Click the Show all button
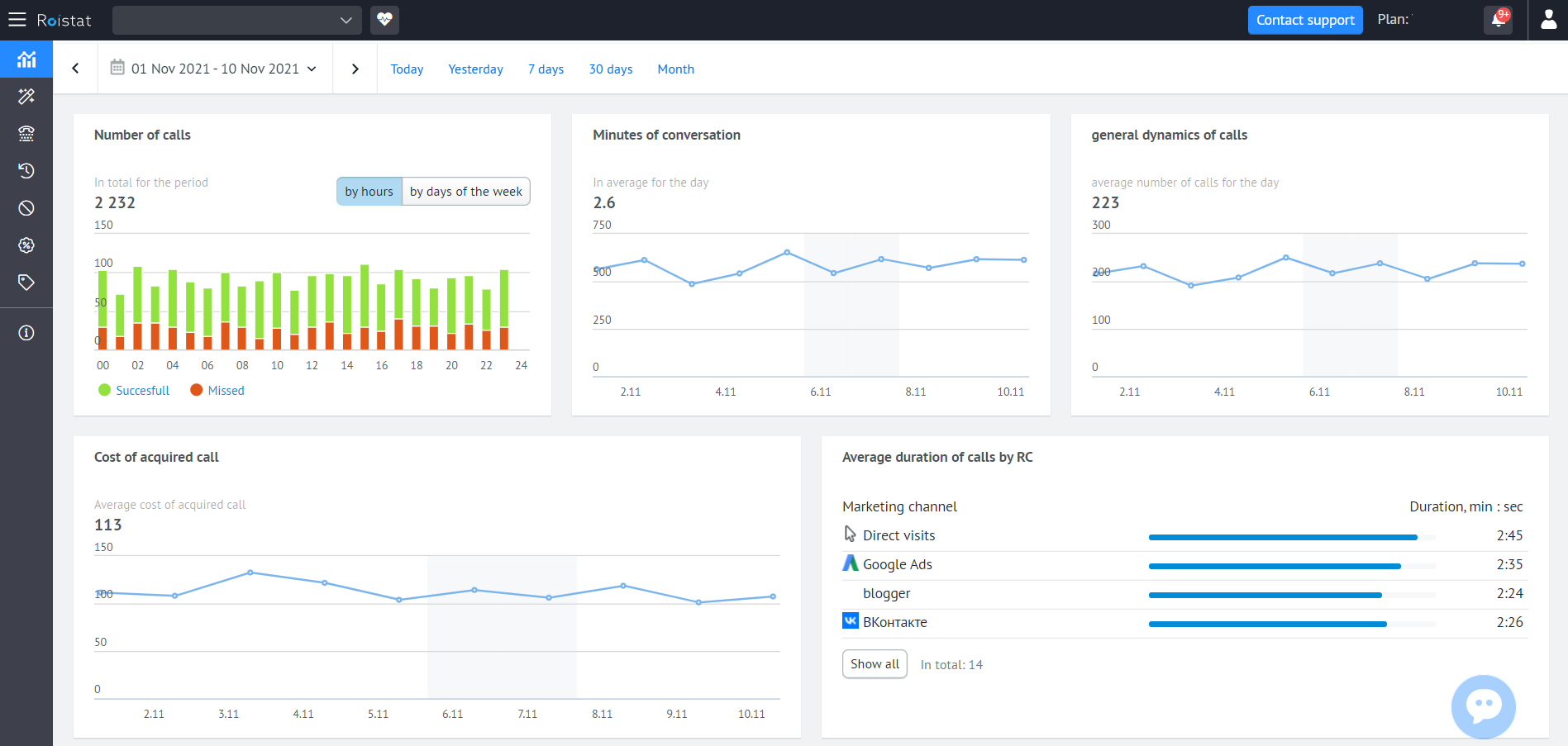1568x746 pixels. (x=875, y=664)
